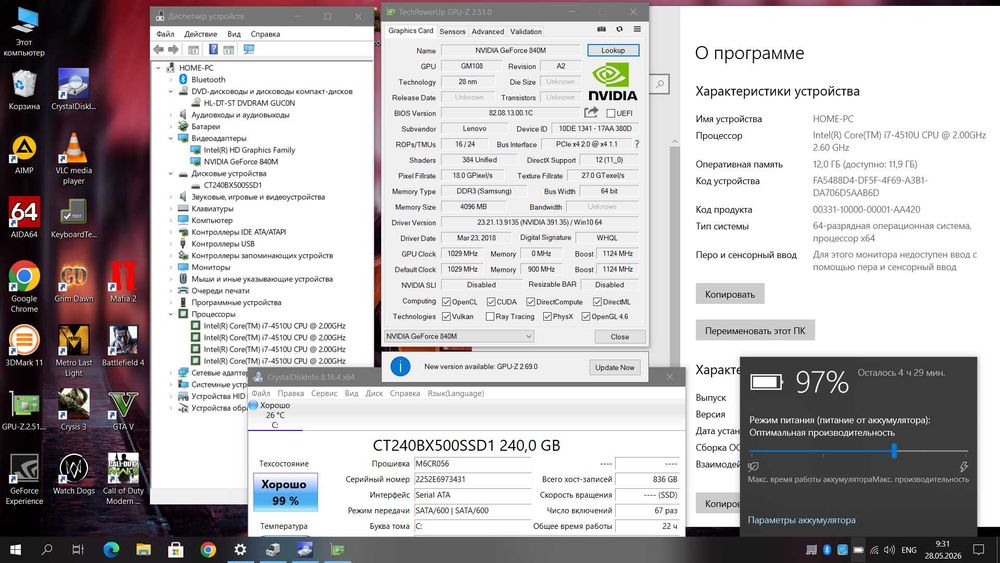Click Переименовать этот ПК button

(x=755, y=331)
